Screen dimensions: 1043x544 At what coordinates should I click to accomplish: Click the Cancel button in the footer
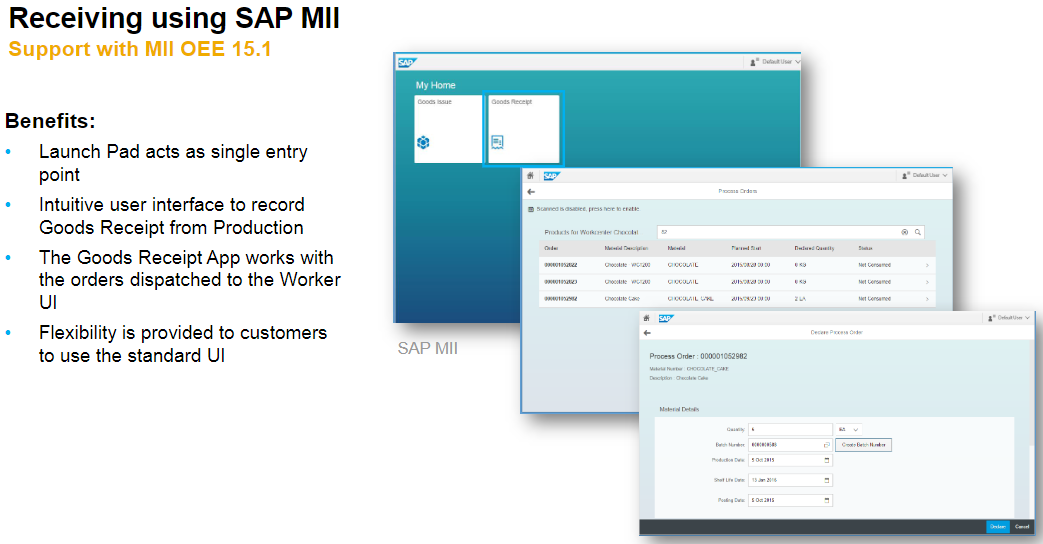tap(1022, 527)
